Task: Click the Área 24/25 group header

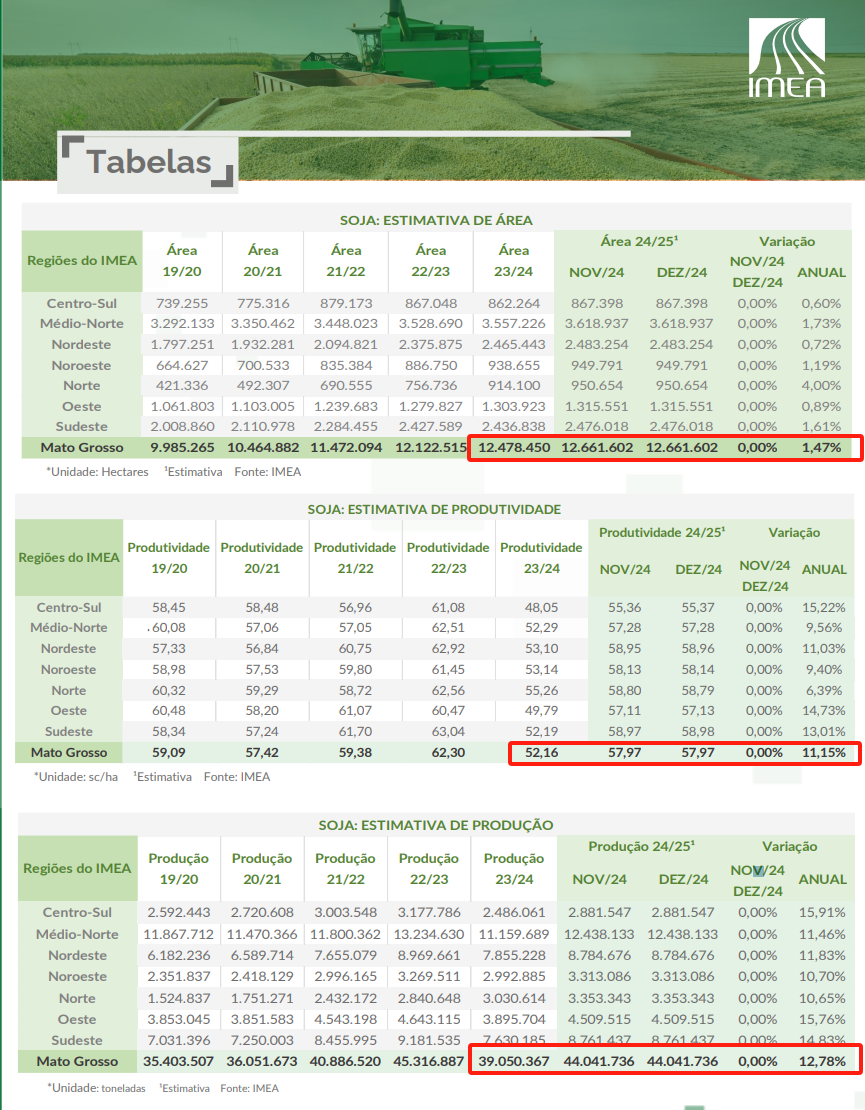Action: point(640,241)
